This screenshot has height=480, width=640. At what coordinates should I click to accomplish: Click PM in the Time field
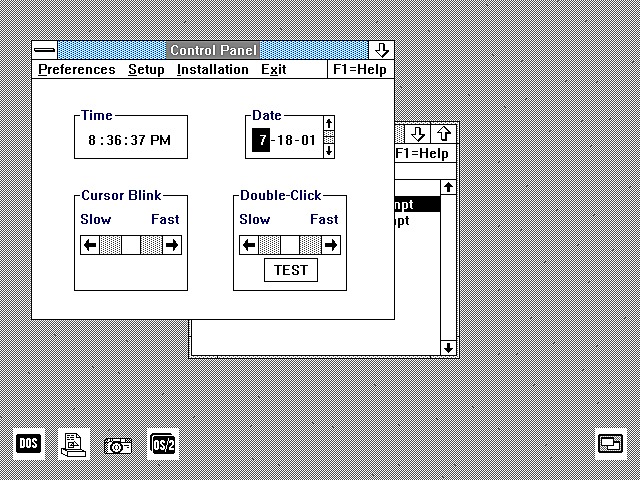pos(160,140)
